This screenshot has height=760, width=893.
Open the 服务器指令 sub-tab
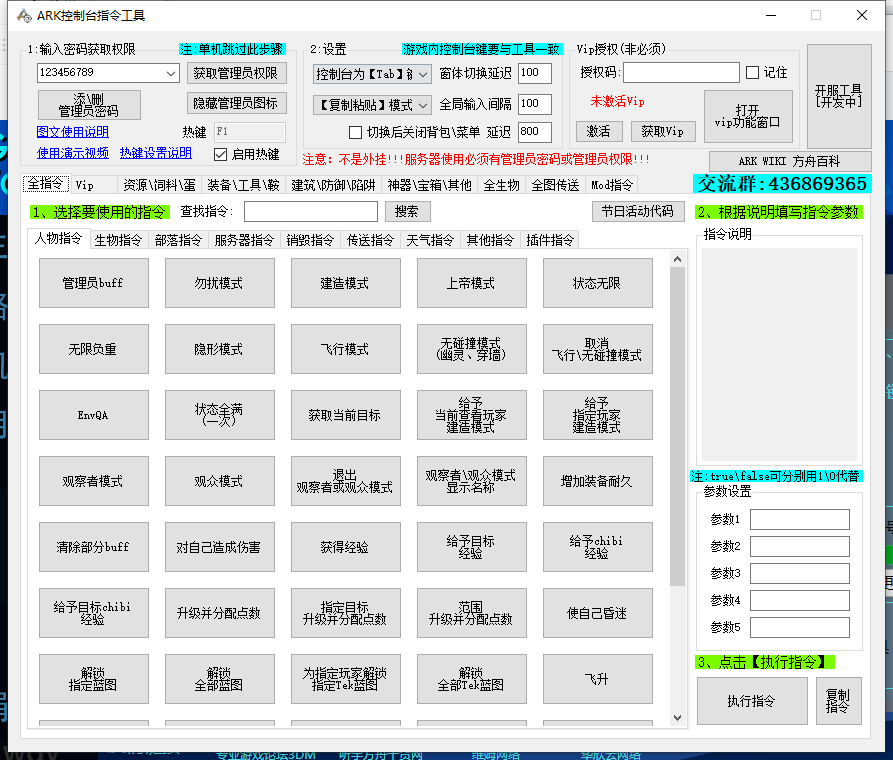pos(244,240)
